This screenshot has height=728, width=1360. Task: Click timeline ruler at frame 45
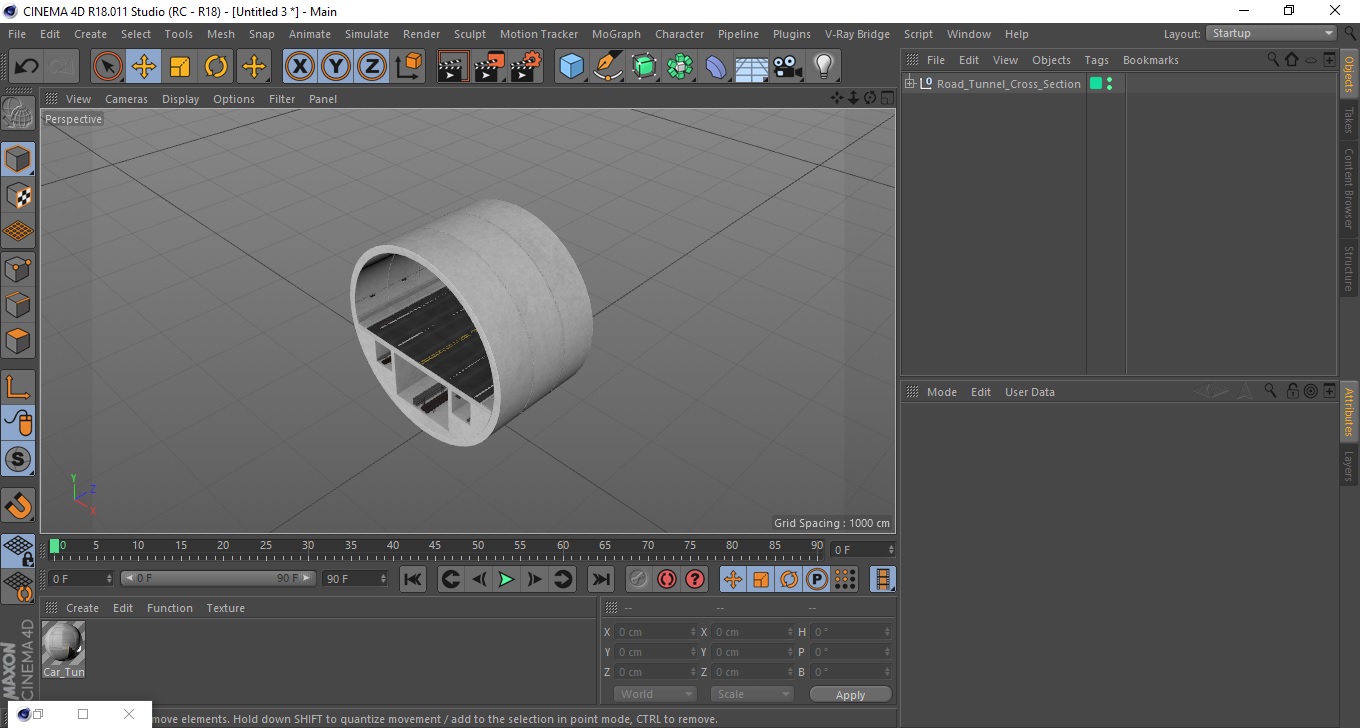(436, 546)
